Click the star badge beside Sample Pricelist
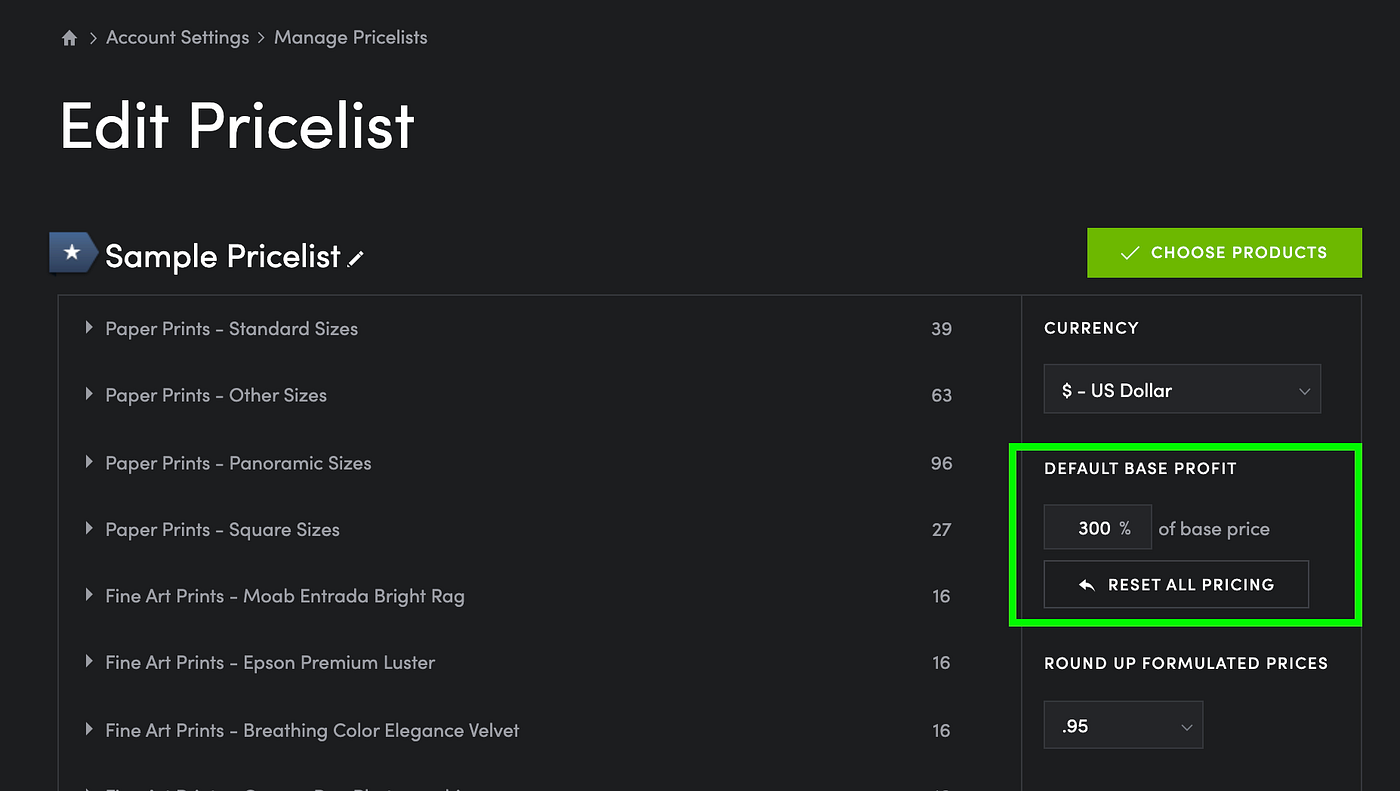This screenshot has width=1400, height=791. tap(72, 253)
